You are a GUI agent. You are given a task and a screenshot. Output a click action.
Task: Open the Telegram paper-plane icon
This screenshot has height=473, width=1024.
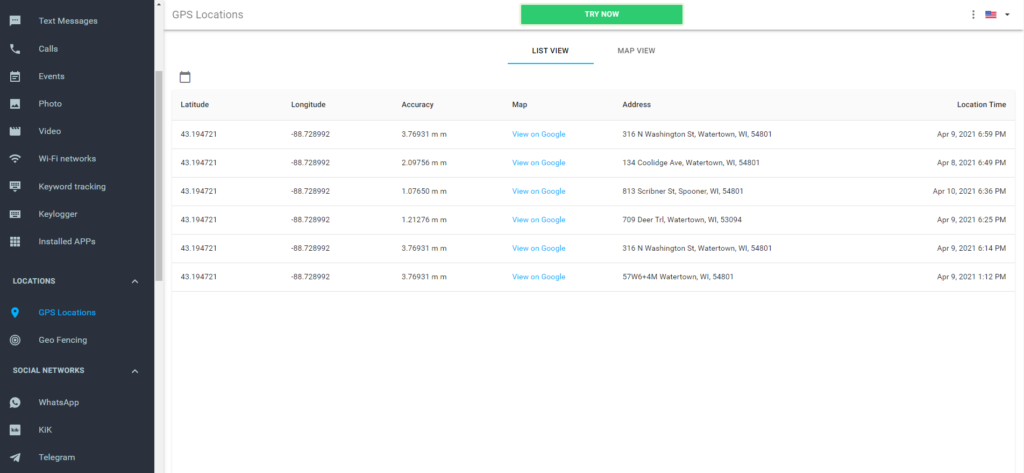click(15, 457)
